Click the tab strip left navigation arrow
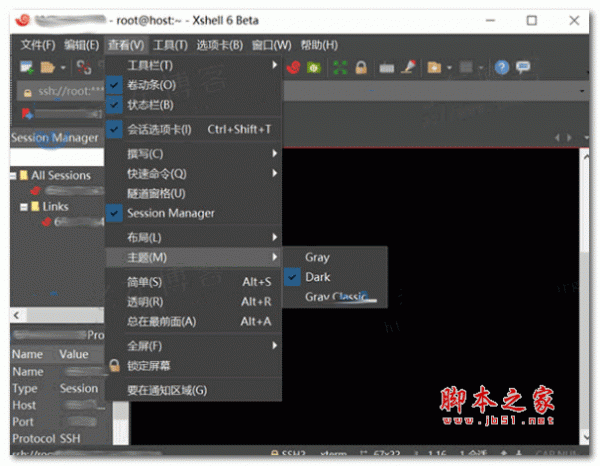 pos(557,137)
